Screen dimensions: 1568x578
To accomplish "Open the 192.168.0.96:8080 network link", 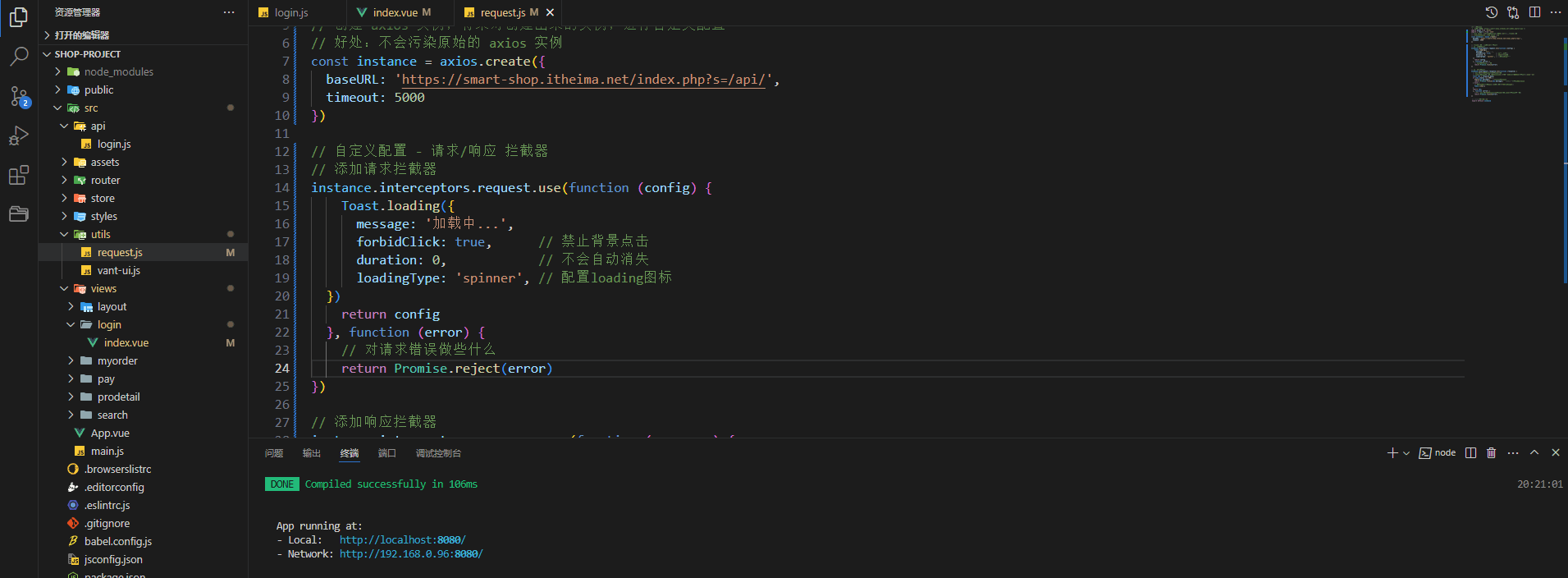I will coord(411,554).
